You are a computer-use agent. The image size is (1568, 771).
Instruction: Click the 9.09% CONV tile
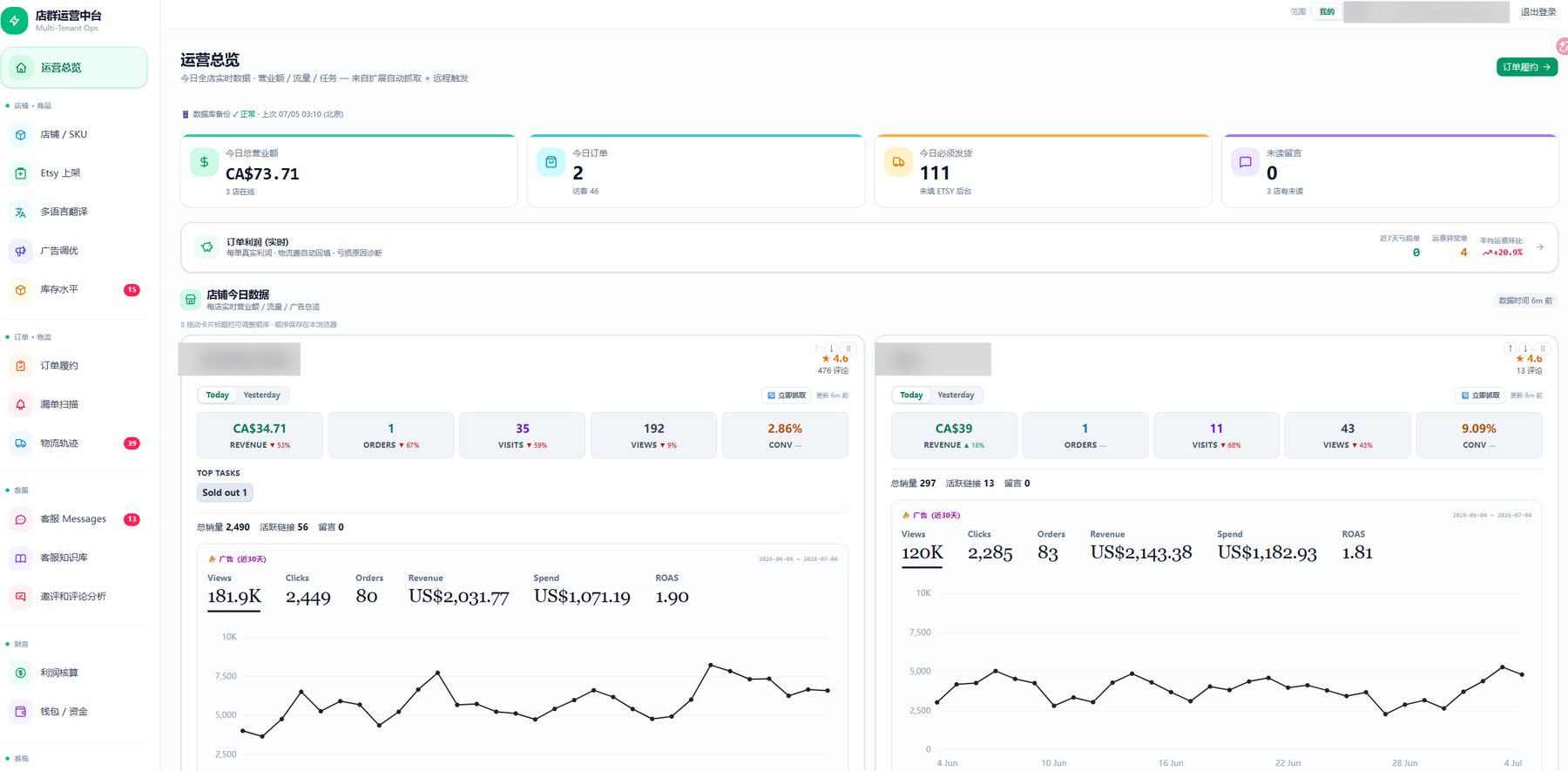[x=1479, y=436]
